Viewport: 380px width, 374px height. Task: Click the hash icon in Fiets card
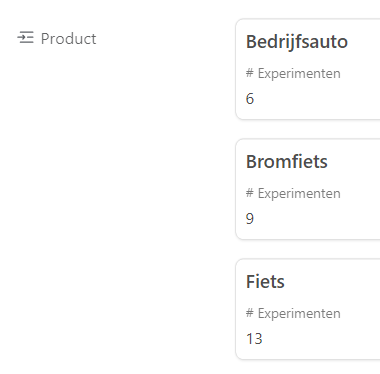(250, 312)
